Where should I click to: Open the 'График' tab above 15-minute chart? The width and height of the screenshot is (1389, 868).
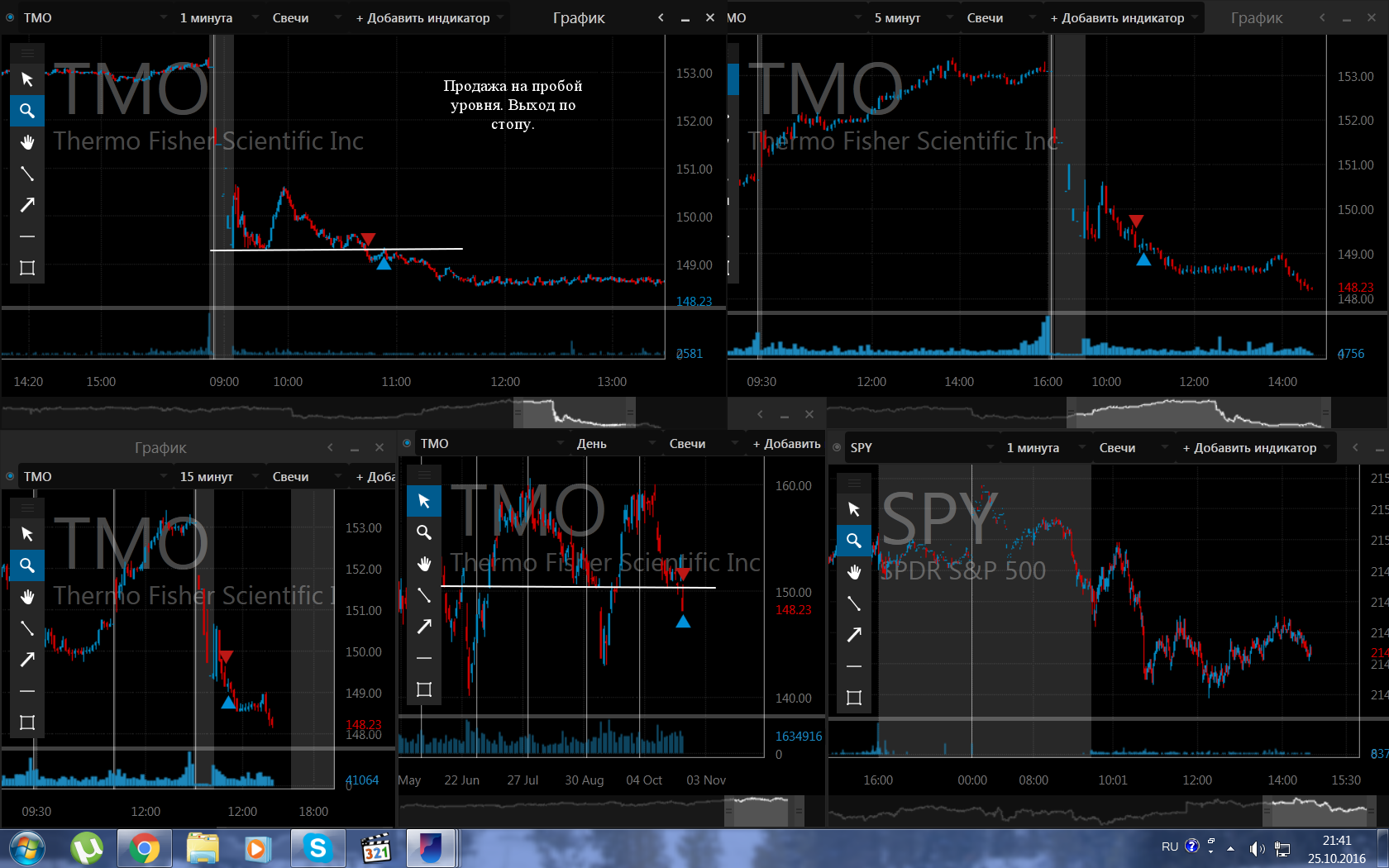tap(160, 447)
